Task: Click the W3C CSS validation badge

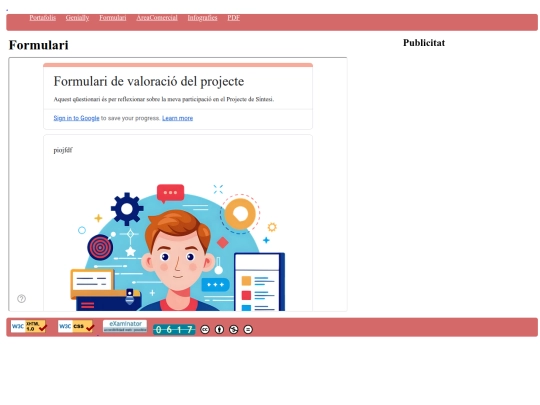Action: (x=76, y=326)
